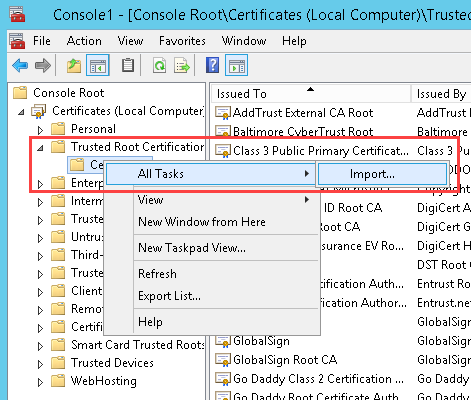Expand the Personal folder tree arrow
471x400 pixels.
[x=40, y=130]
